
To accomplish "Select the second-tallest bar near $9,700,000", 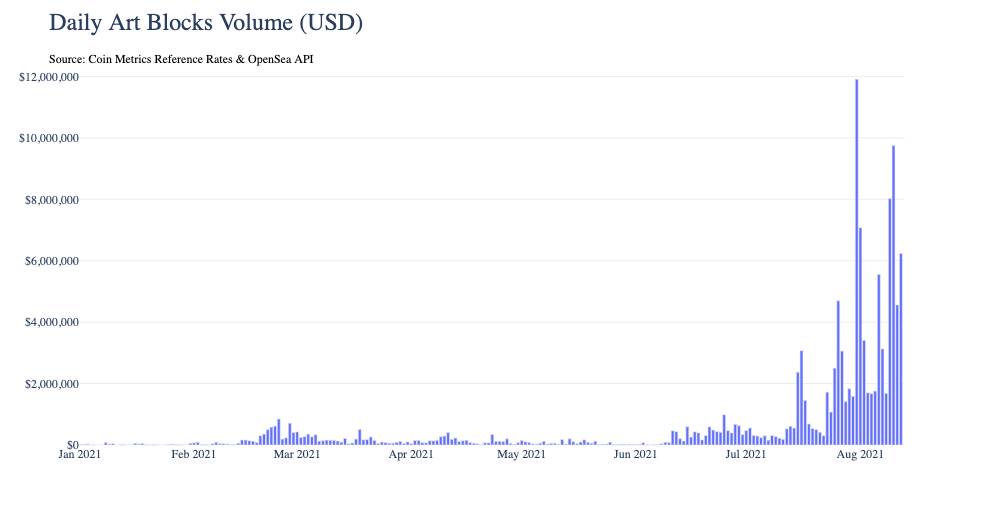I will tap(893, 295).
